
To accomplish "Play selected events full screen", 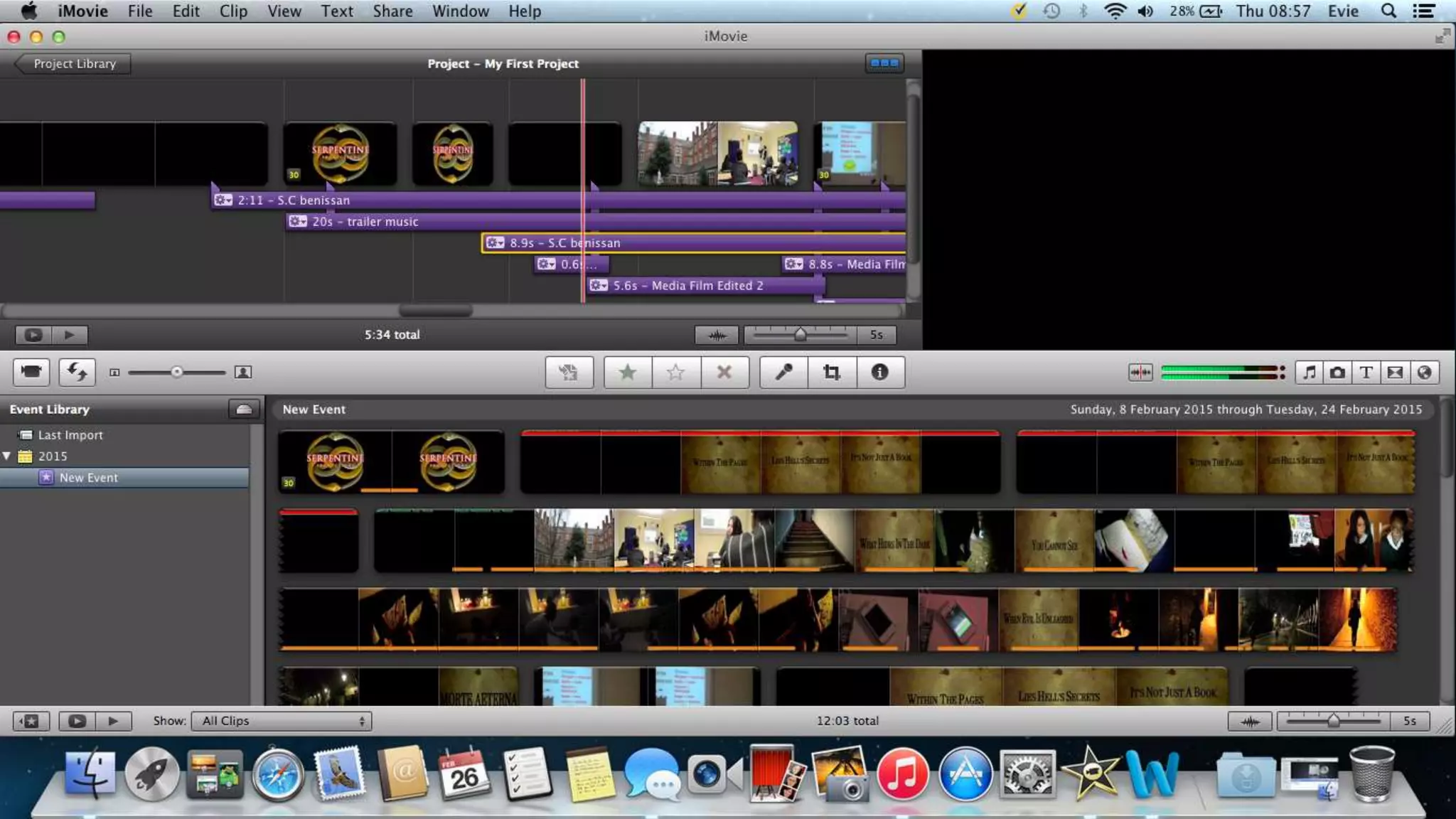I will 77,721.
